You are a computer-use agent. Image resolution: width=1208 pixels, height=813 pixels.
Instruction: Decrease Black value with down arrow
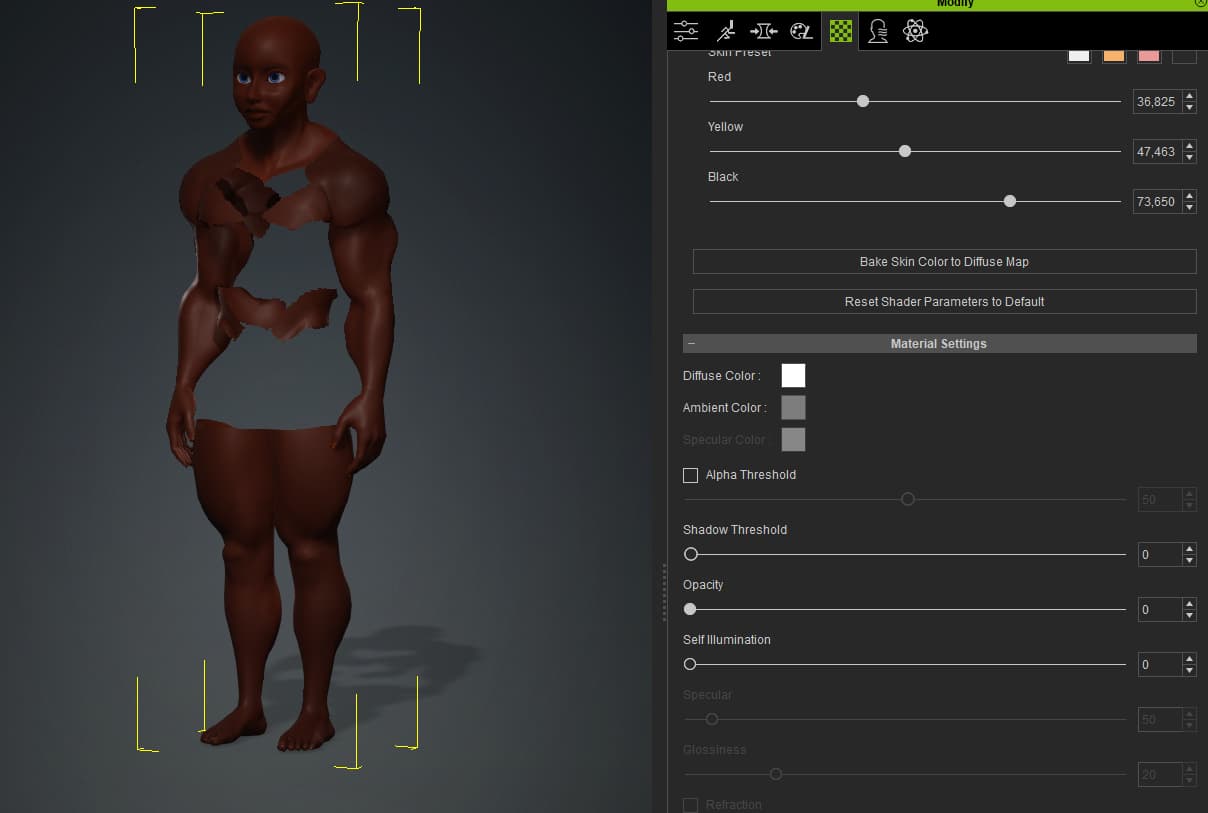pyautogui.click(x=1189, y=207)
